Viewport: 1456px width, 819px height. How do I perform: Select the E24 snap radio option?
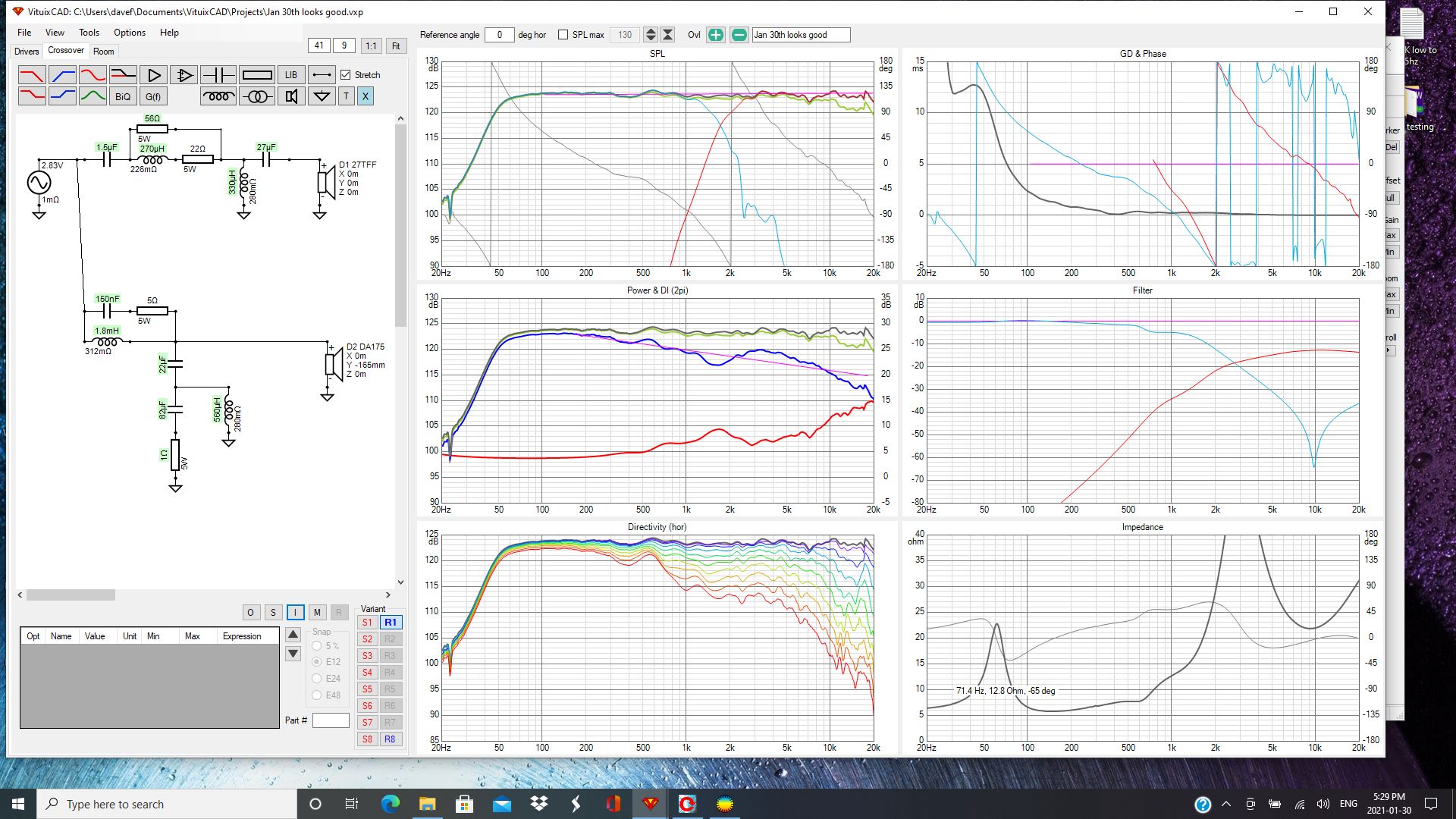(317, 679)
